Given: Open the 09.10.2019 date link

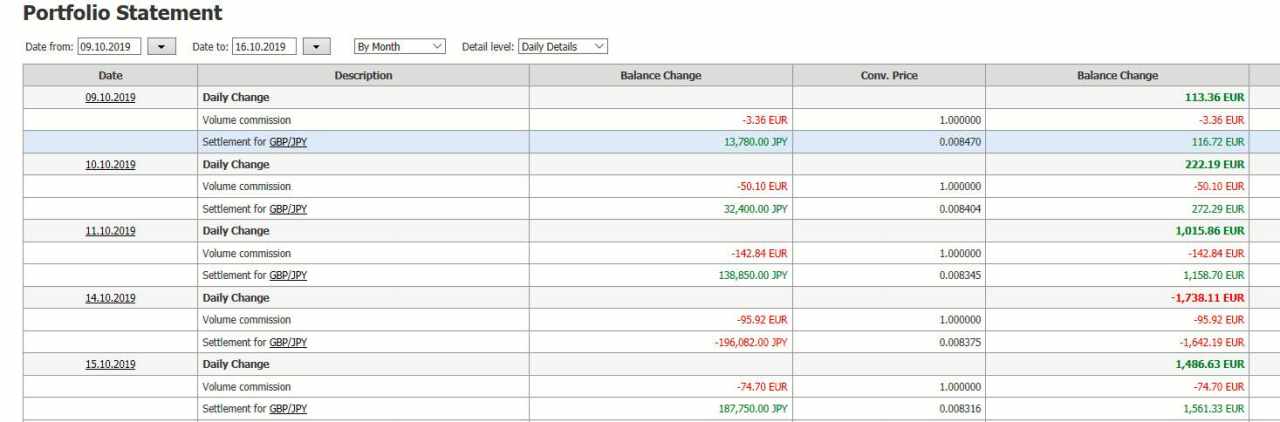Looking at the screenshot, I should (110, 98).
